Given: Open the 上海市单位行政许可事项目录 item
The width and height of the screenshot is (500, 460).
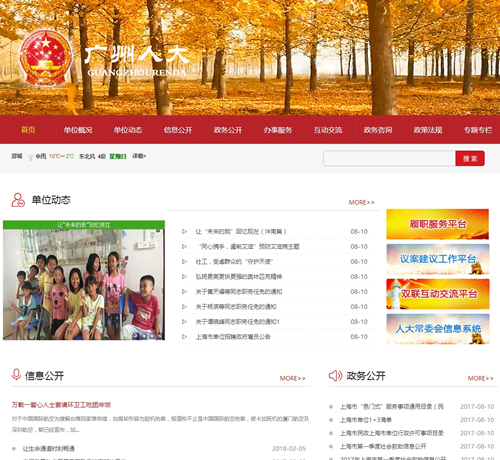Looking at the screenshot, I should click(x=392, y=433).
